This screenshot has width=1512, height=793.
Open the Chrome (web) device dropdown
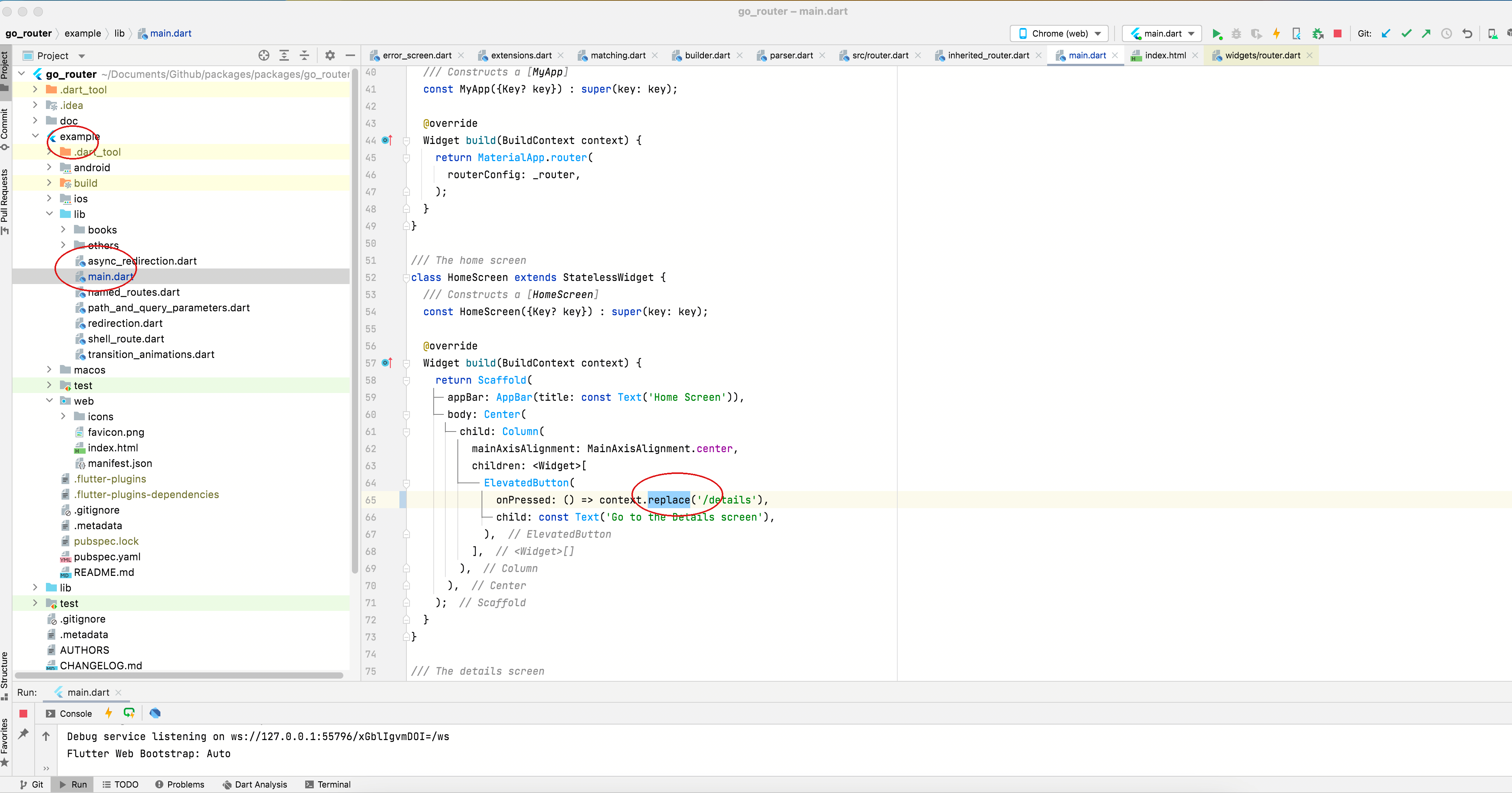tap(1059, 33)
